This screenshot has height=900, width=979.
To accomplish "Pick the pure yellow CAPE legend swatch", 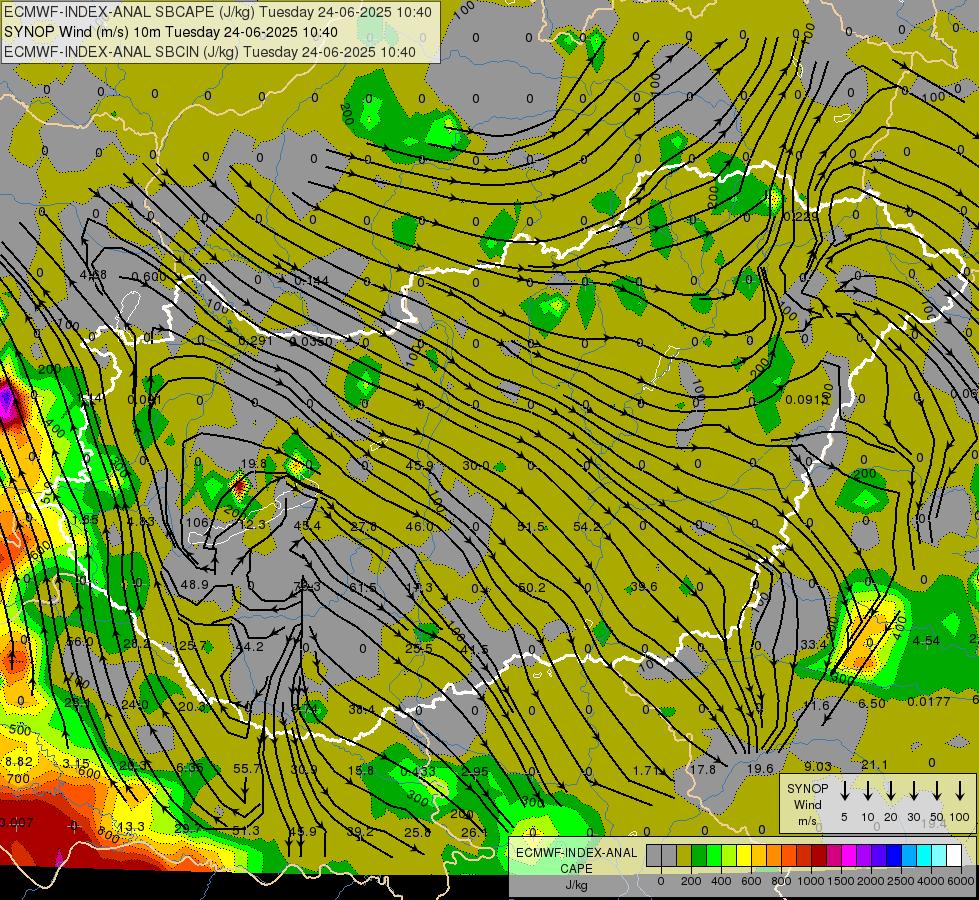I will click(x=744, y=856).
